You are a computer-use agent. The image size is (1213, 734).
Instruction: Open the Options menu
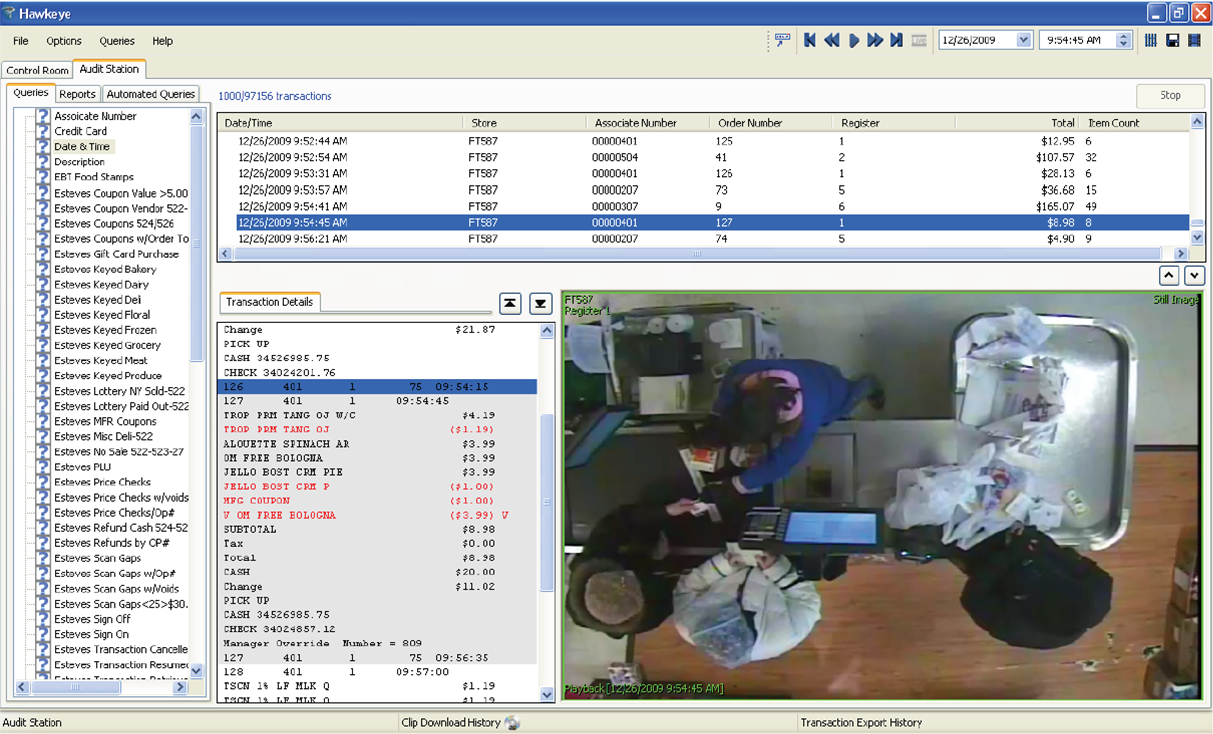click(64, 41)
